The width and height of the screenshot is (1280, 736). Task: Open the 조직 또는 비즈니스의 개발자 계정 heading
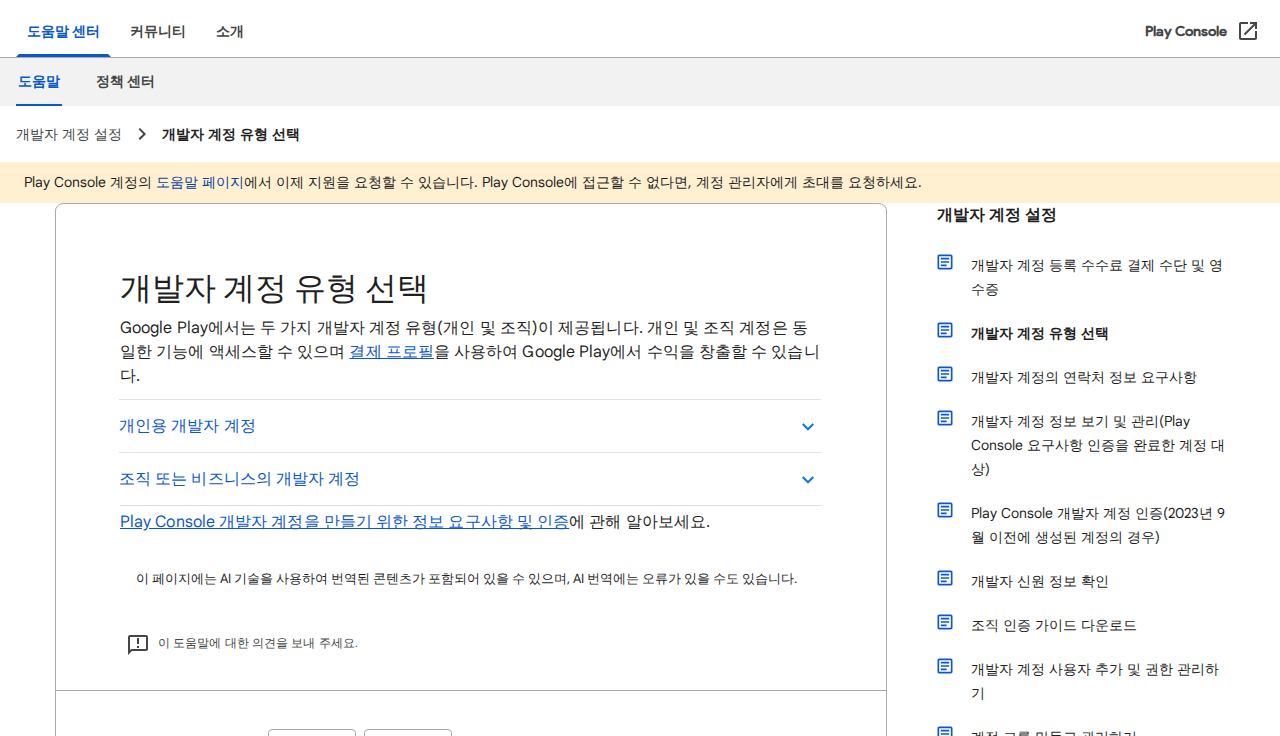tap(239, 479)
